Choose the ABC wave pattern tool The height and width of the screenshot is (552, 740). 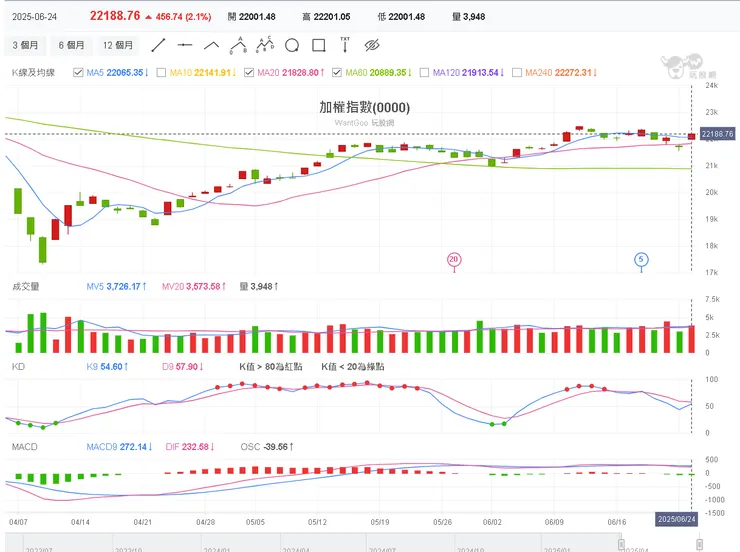pos(238,44)
